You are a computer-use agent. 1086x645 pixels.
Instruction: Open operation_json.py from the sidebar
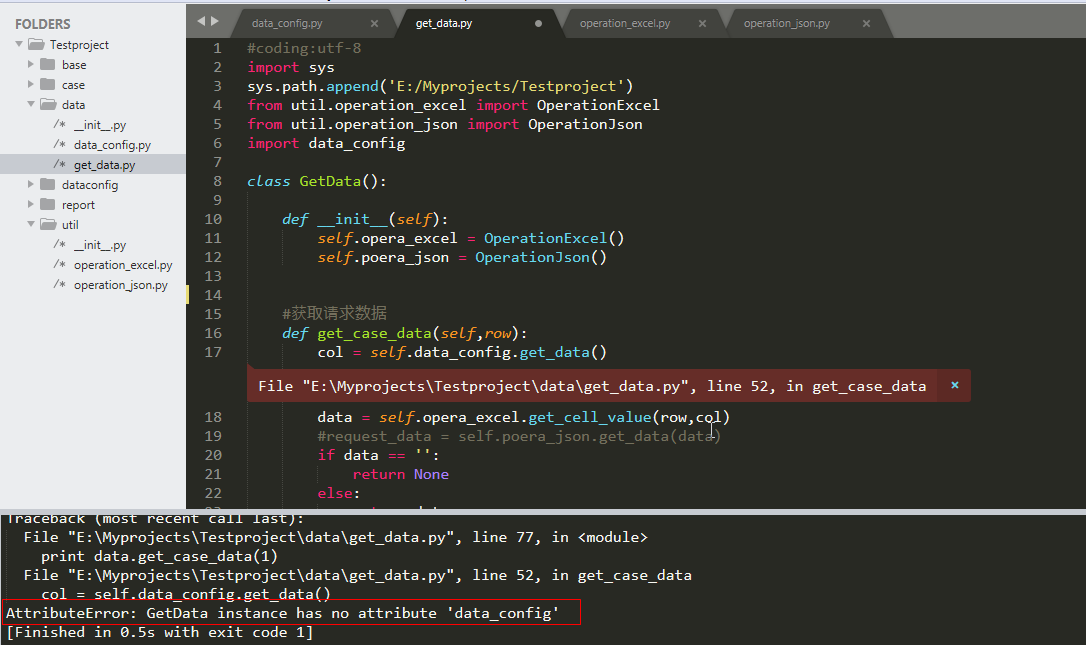tap(120, 285)
